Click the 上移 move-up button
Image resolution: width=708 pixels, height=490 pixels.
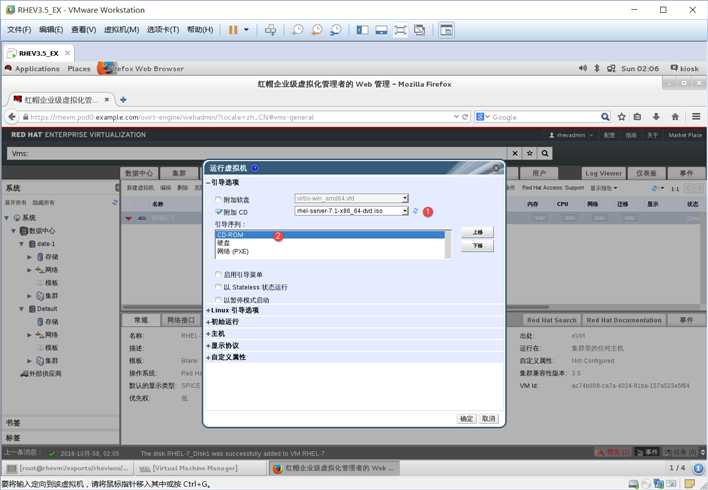click(477, 232)
